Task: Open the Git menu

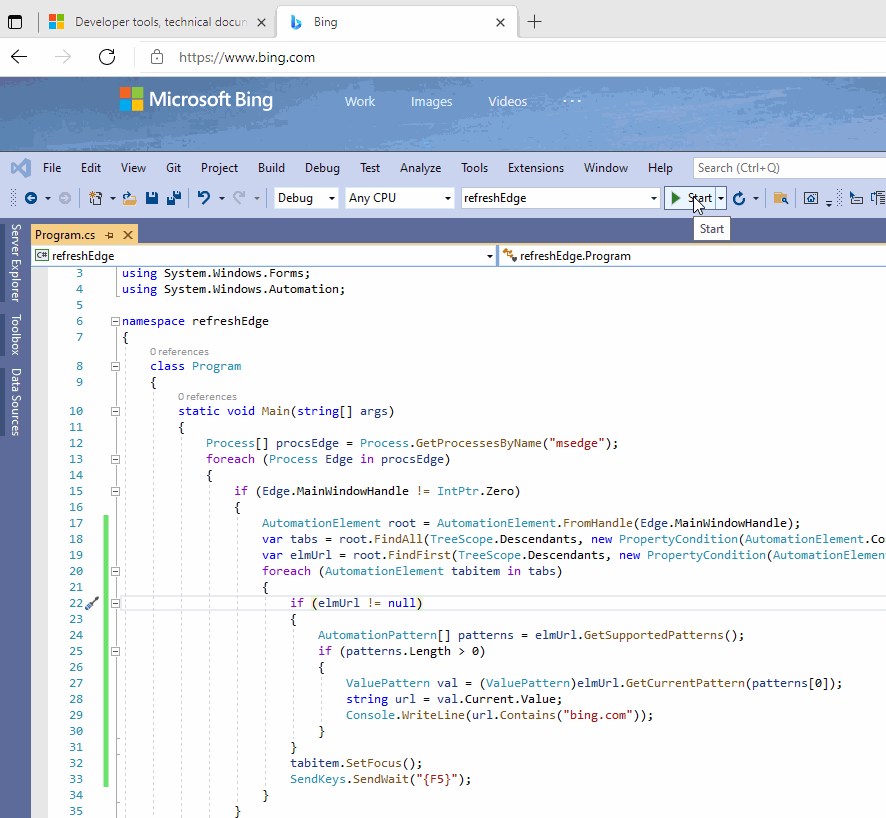Action: (x=173, y=168)
